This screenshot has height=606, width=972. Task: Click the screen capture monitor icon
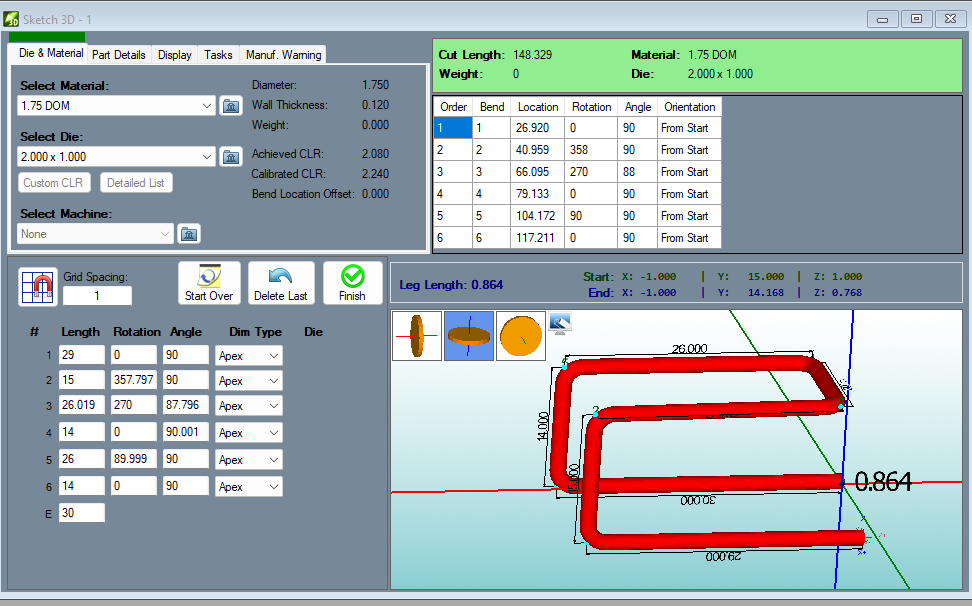click(x=560, y=323)
